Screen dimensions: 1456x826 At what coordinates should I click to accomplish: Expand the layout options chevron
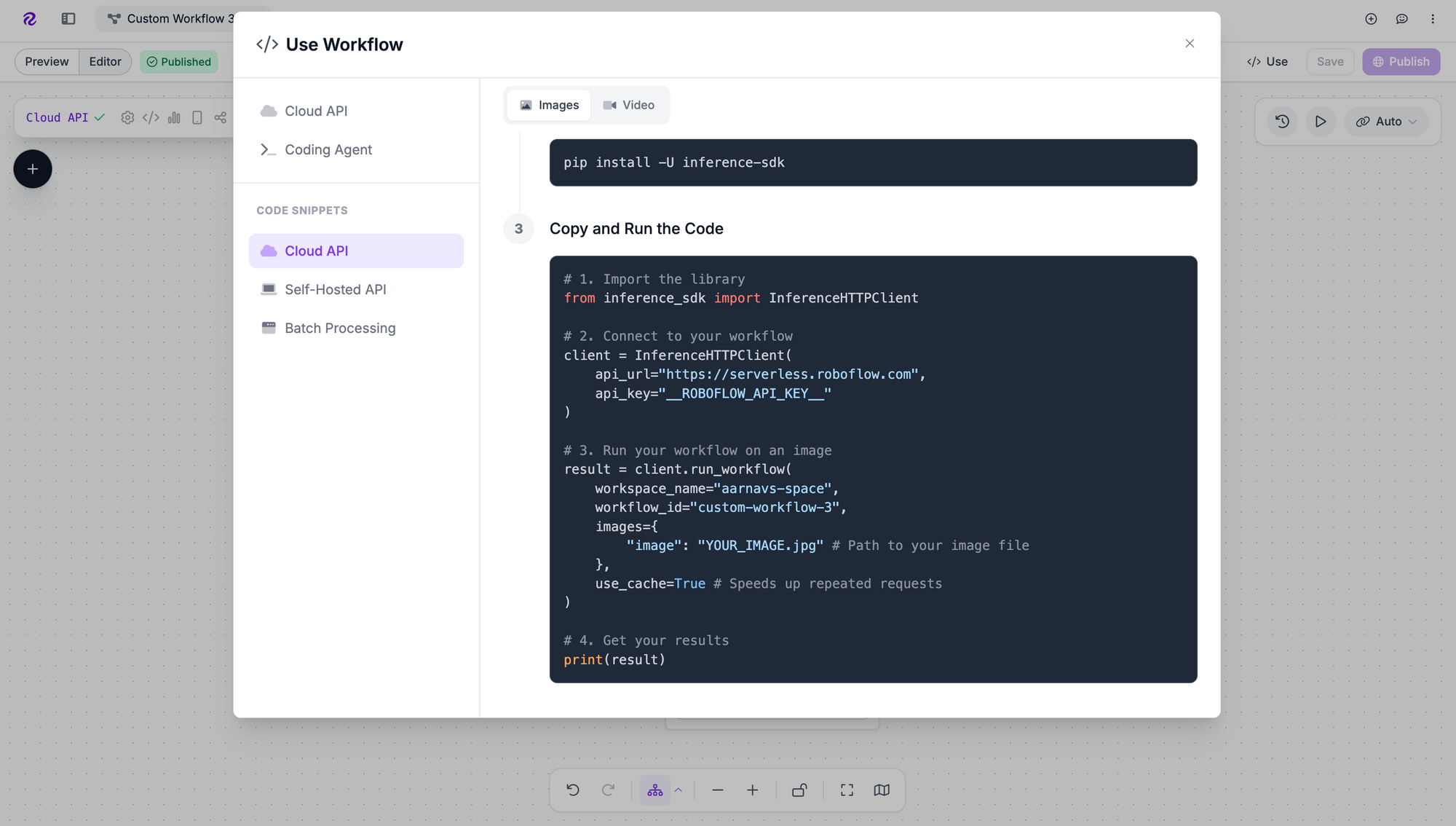[x=678, y=790]
